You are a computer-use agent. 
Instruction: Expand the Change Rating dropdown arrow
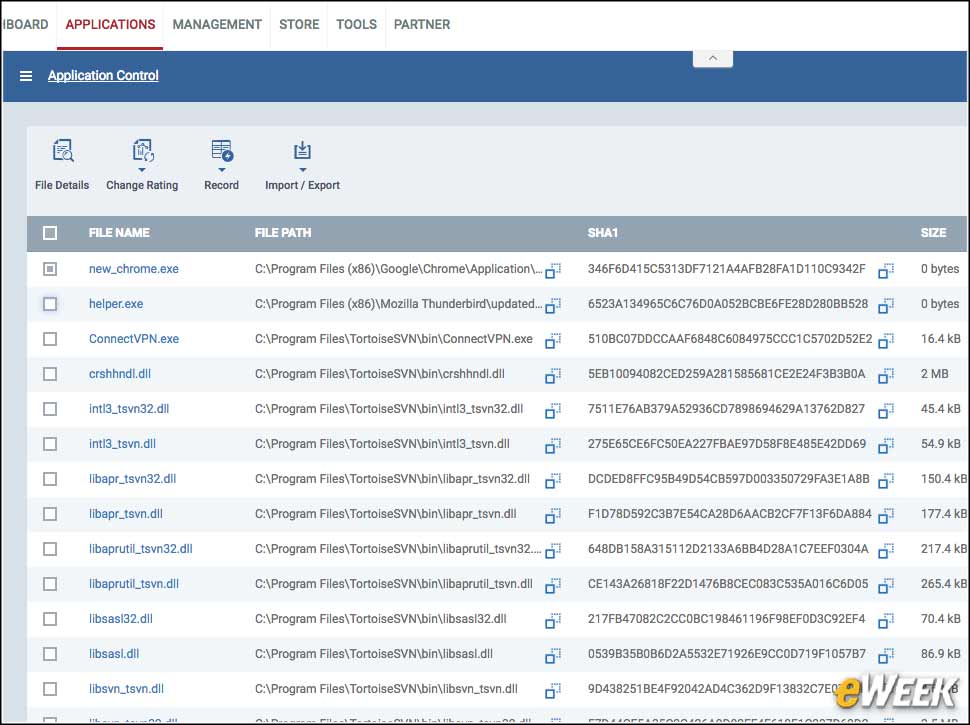tap(142, 169)
